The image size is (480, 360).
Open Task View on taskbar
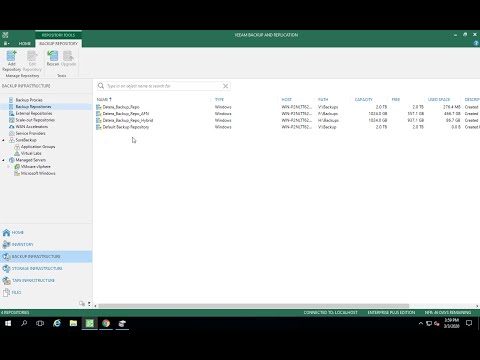[40, 323]
